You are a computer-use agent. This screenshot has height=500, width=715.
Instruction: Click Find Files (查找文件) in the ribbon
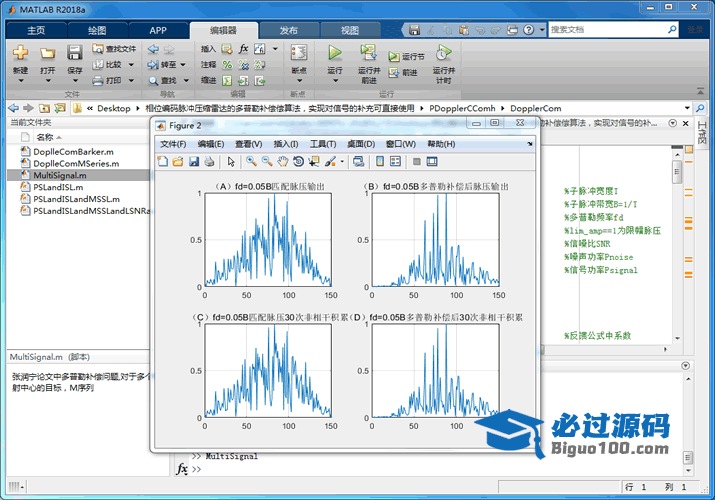tap(114, 49)
